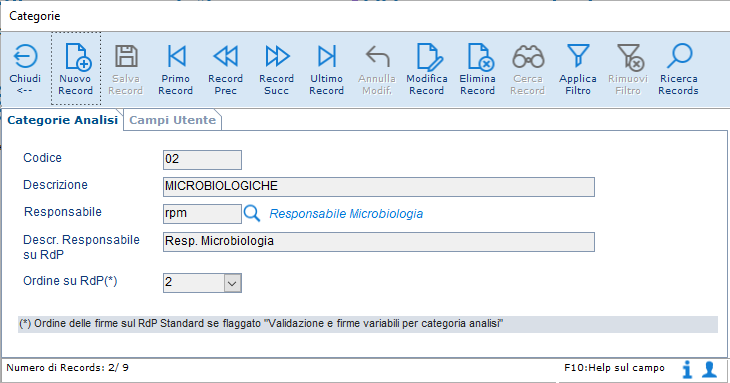The height and width of the screenshot is (383, 730).
Task: Click the Ordine su RdP(*) label
Action: pyautogui.click(x=70, y=281)
